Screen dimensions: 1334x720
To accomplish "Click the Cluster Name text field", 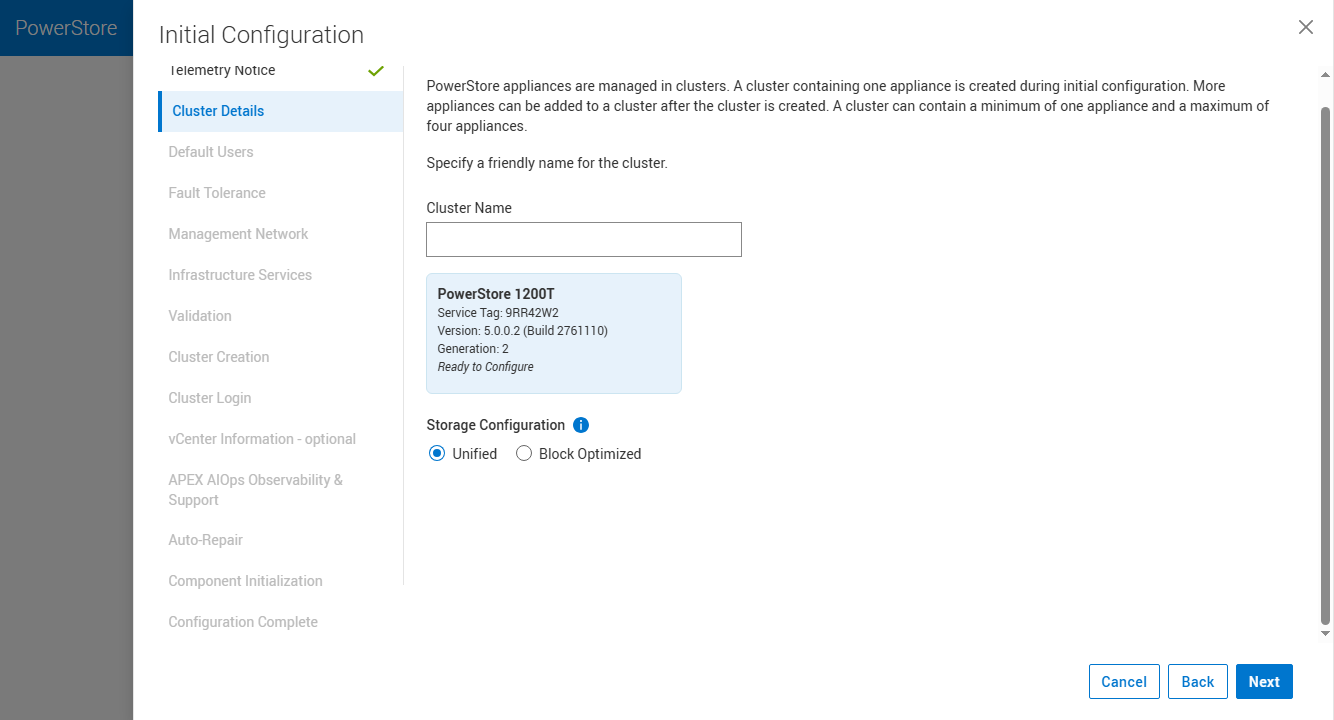I will (584, 240).
